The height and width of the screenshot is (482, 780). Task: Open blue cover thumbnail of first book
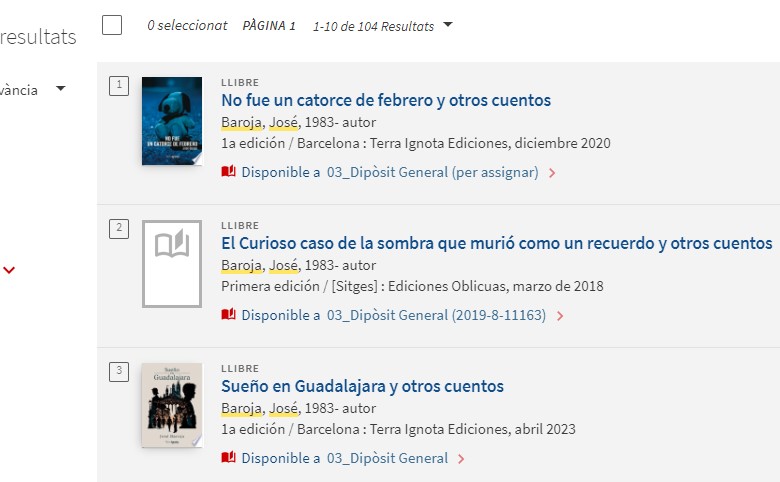(x=172, y=121)
